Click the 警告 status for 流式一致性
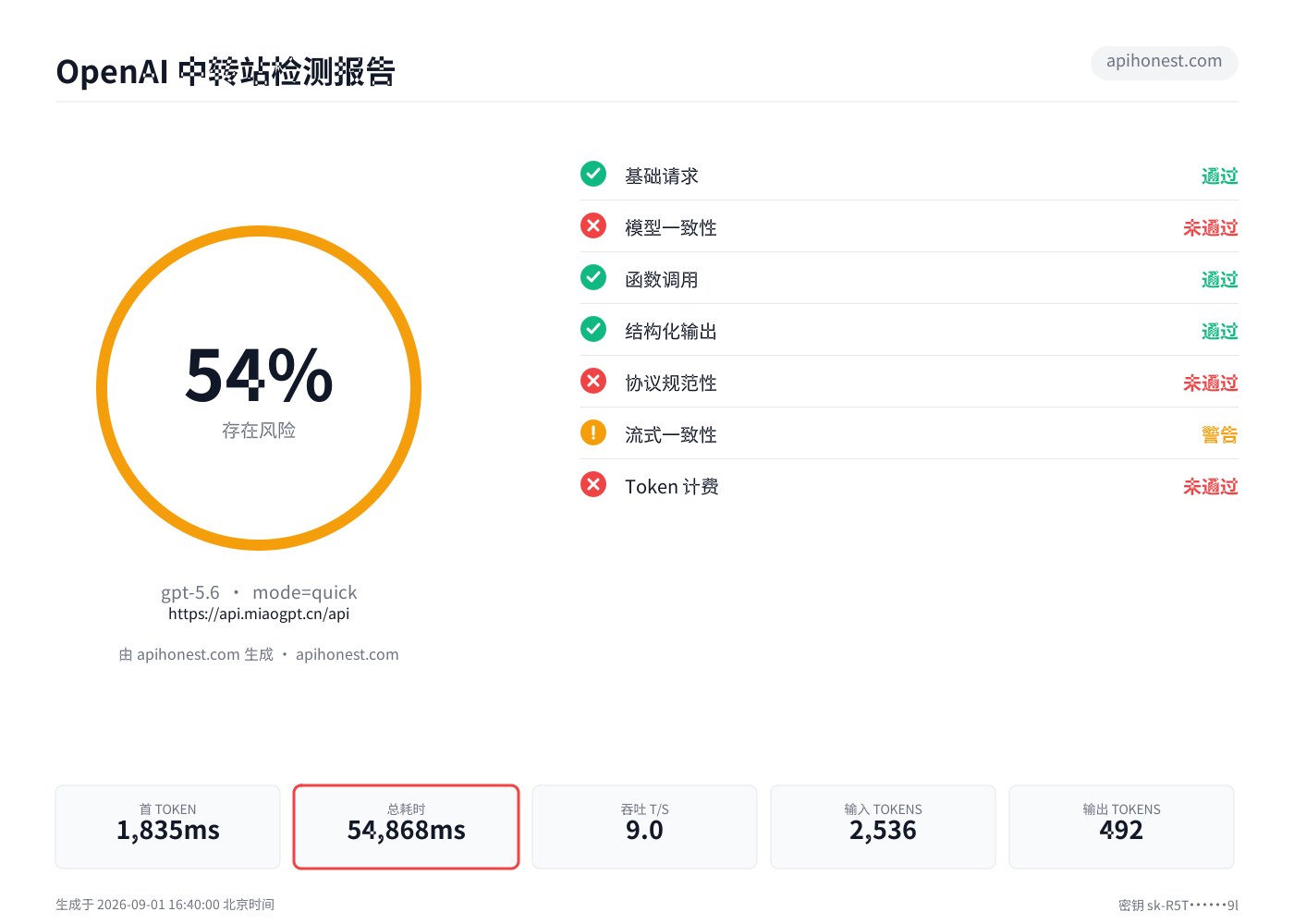Viewport: 1294px width, 924px height. [x=1219, y=434]
